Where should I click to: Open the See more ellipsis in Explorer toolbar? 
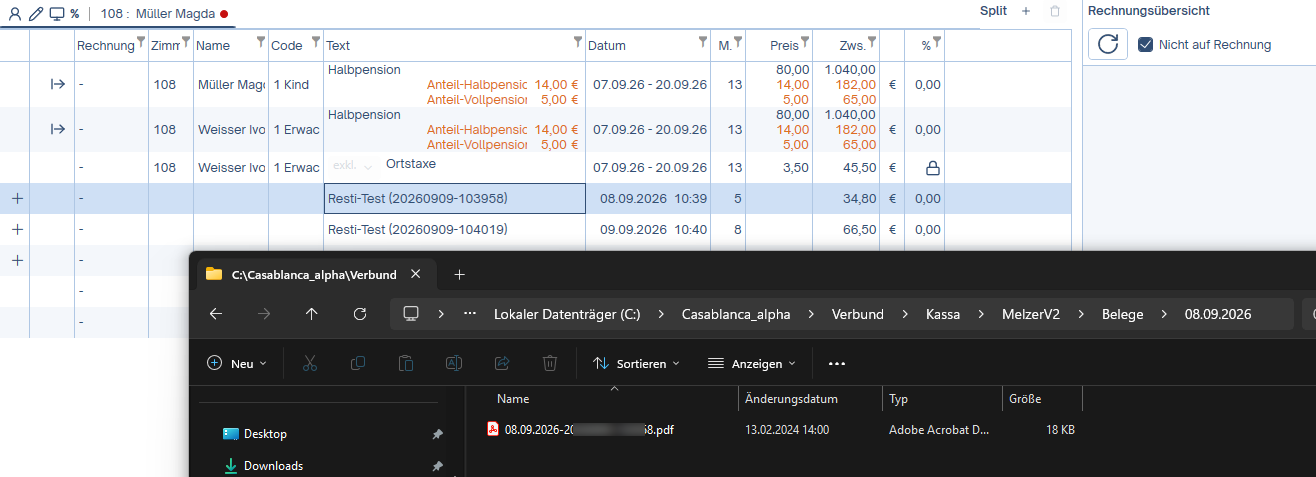(837, 364)
